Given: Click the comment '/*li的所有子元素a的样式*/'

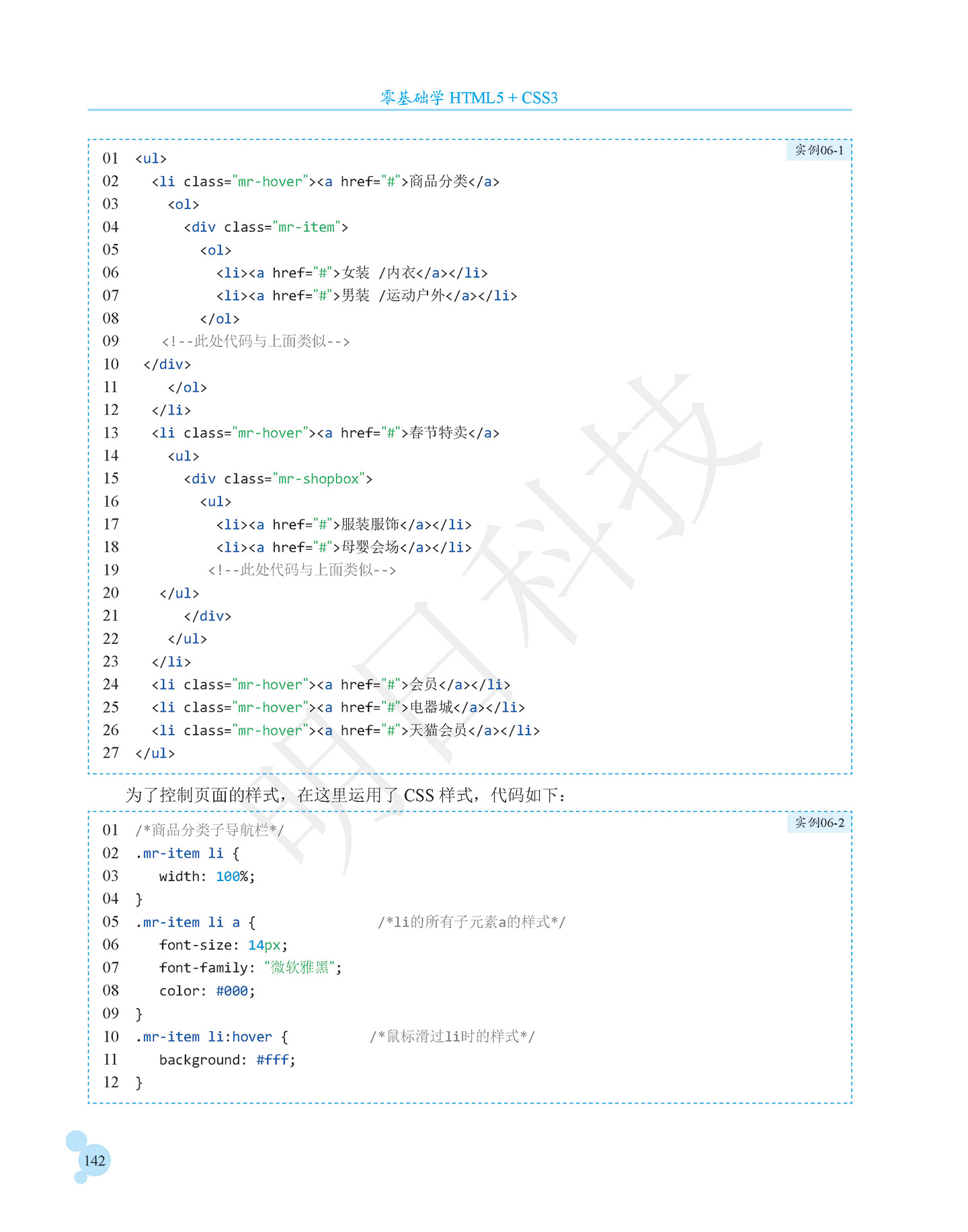Looking at the screenshot, I should coord(472,922).
